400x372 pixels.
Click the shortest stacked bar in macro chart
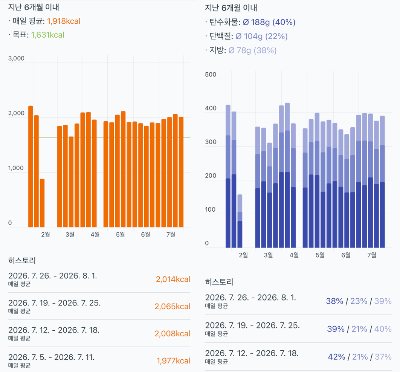click(x=240, y=221)
